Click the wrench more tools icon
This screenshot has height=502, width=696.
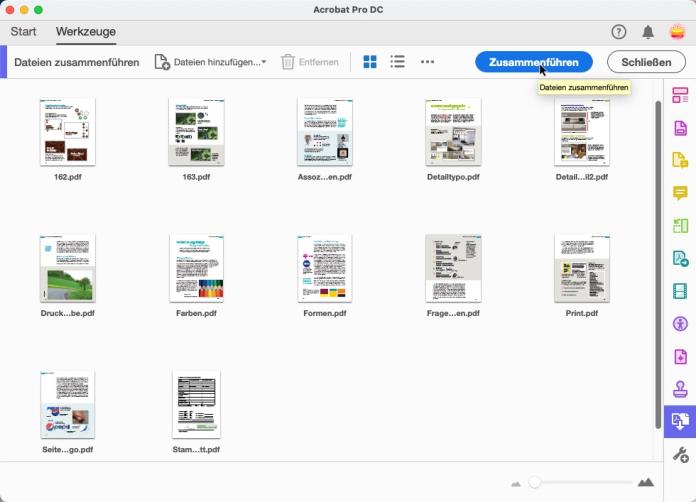[680, 455]
